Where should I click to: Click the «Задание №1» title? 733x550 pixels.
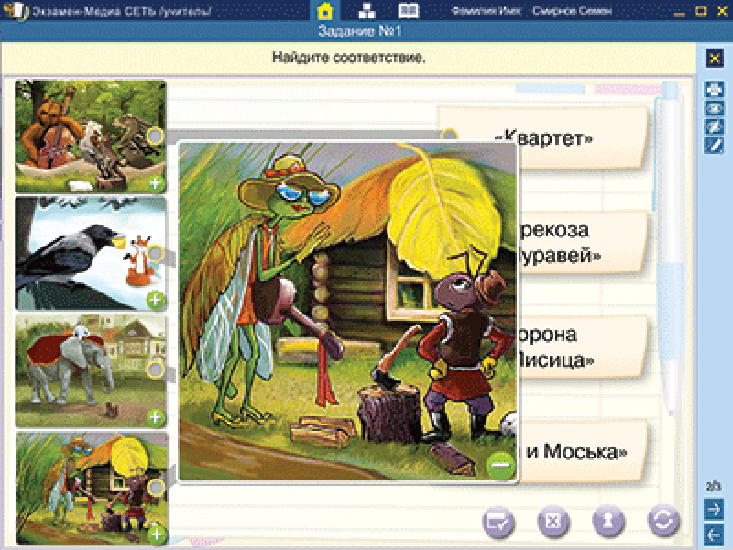[x=360, y=31]
